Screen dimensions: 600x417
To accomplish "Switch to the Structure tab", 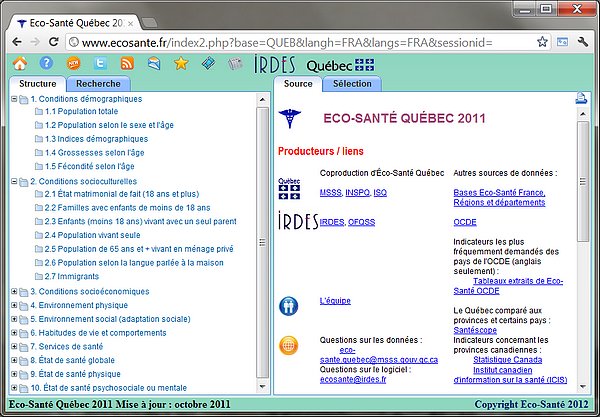I will (38, 84).
